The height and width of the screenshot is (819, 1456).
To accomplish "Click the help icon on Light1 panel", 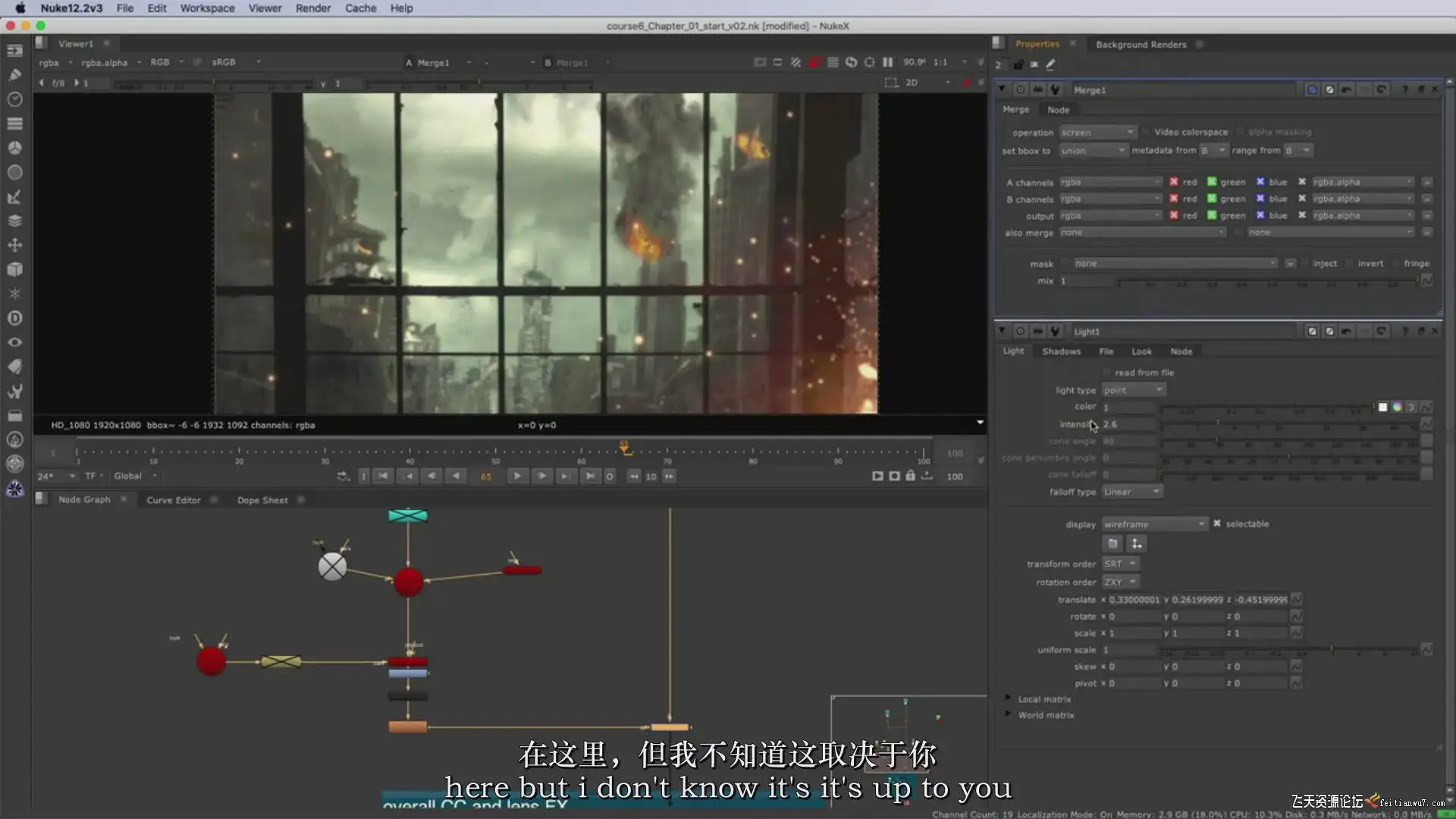I will (x=1404, y=331).
